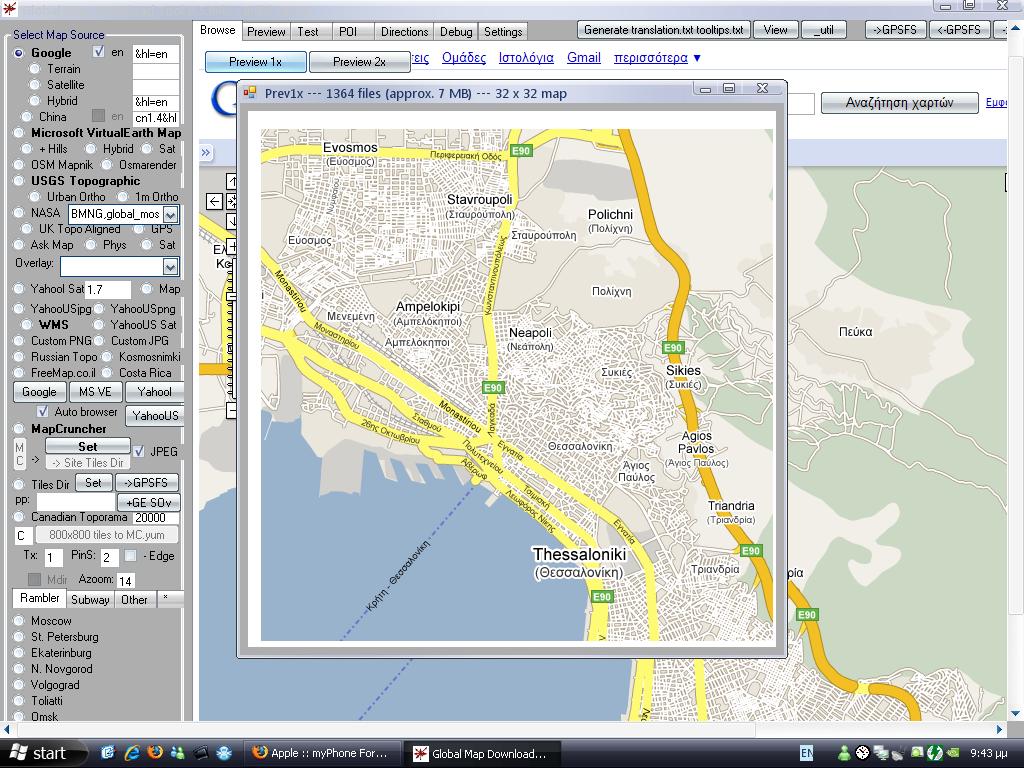Choose Google Satellite map type

[x=35, y=85]
